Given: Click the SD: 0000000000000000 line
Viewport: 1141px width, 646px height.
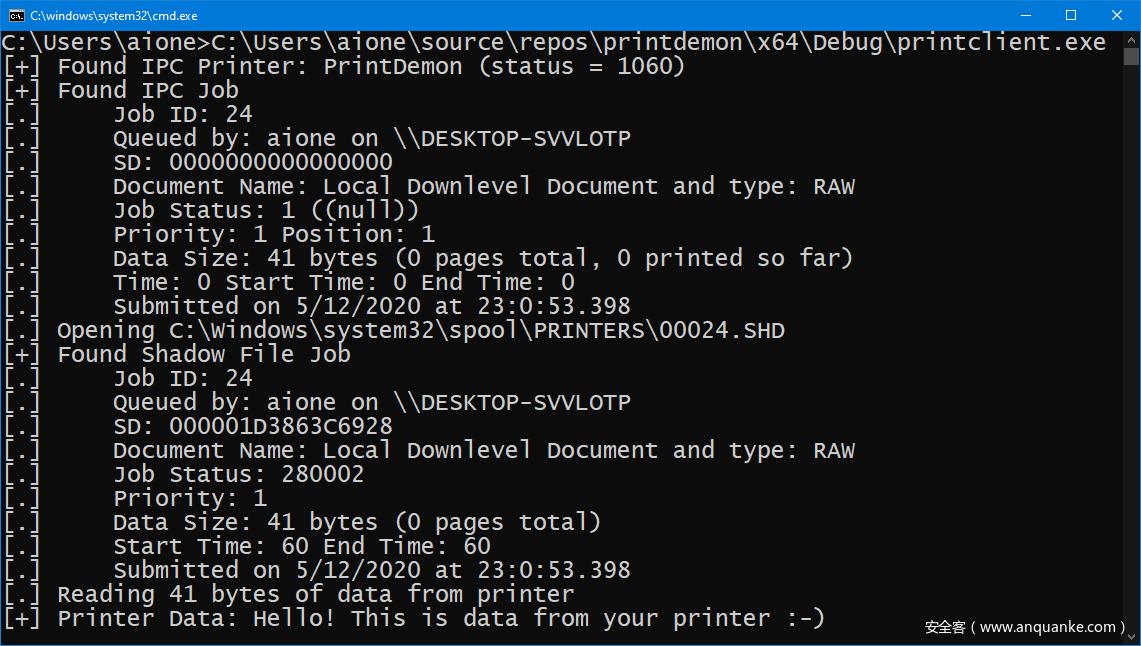Looking at the screenshot, I should (252, 162).
